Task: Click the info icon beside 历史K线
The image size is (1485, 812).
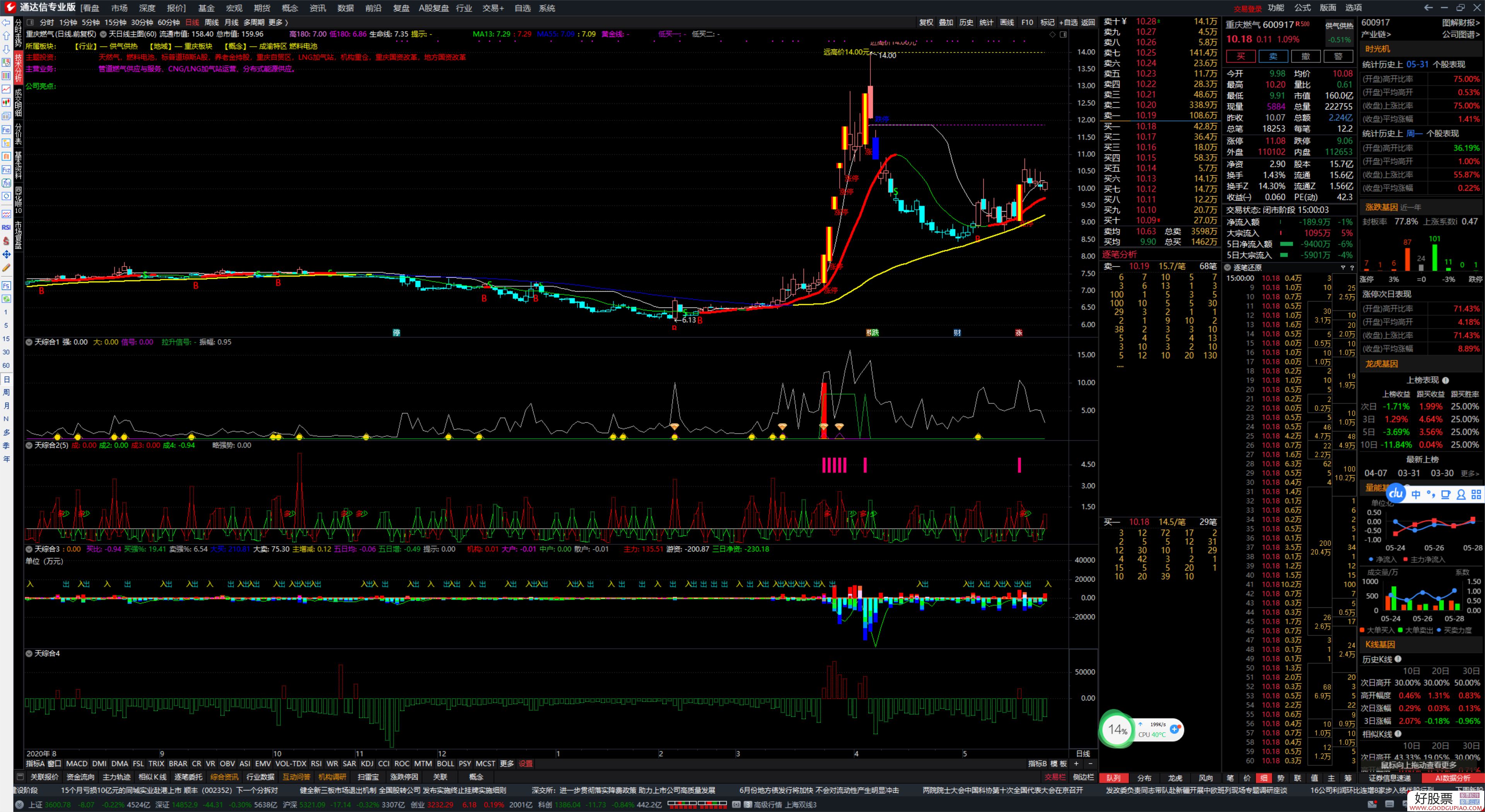Action: pyautogui.click(x=1398, y=659)
